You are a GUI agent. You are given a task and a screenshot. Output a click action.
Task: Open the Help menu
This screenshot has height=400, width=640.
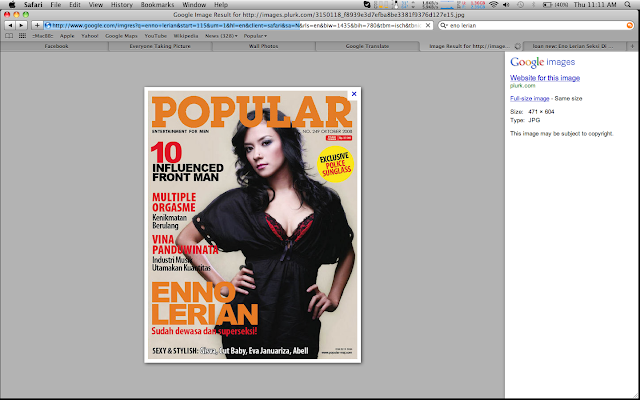[x=221, y=5]
